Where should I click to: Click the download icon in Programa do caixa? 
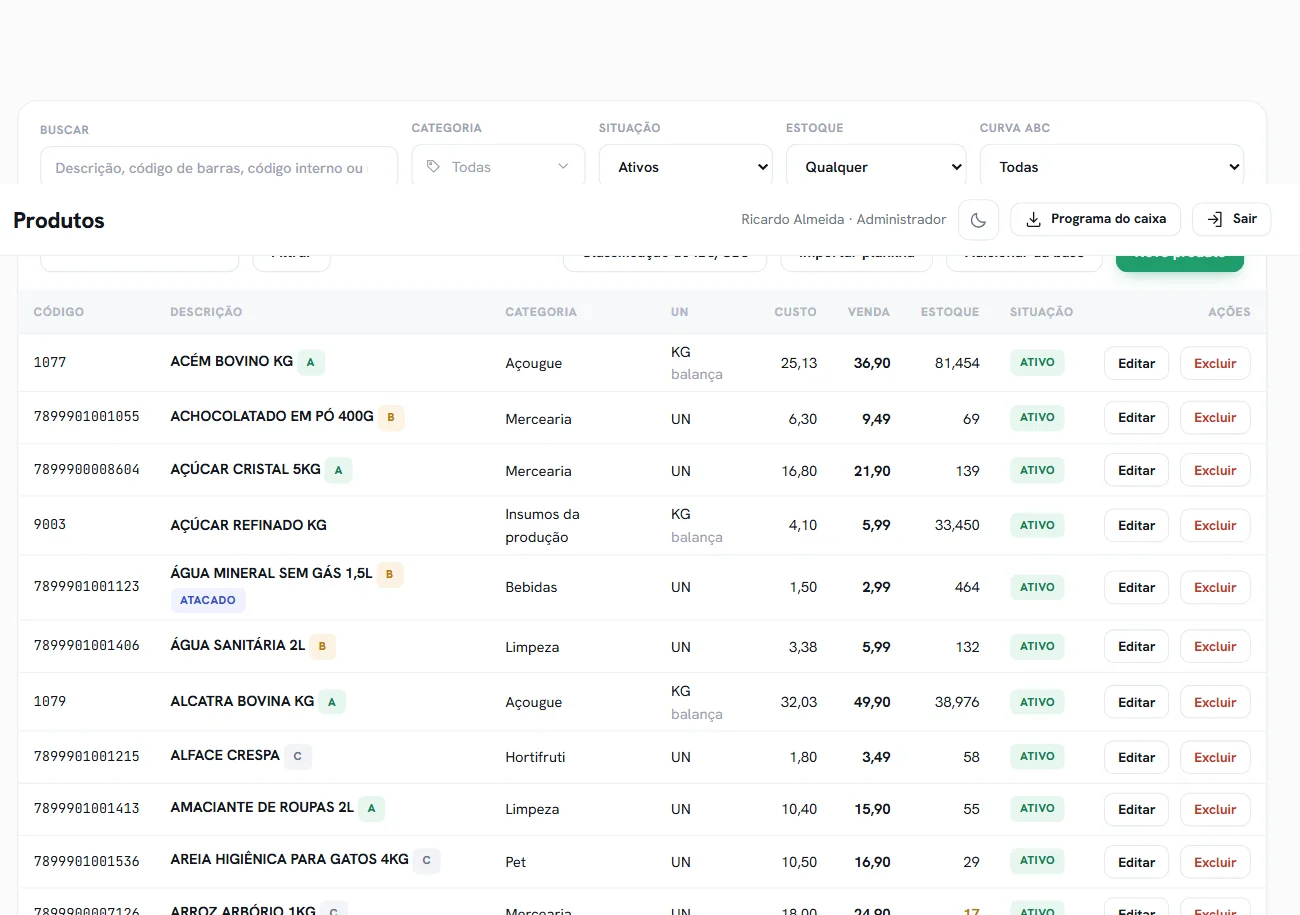[1034, 219]
